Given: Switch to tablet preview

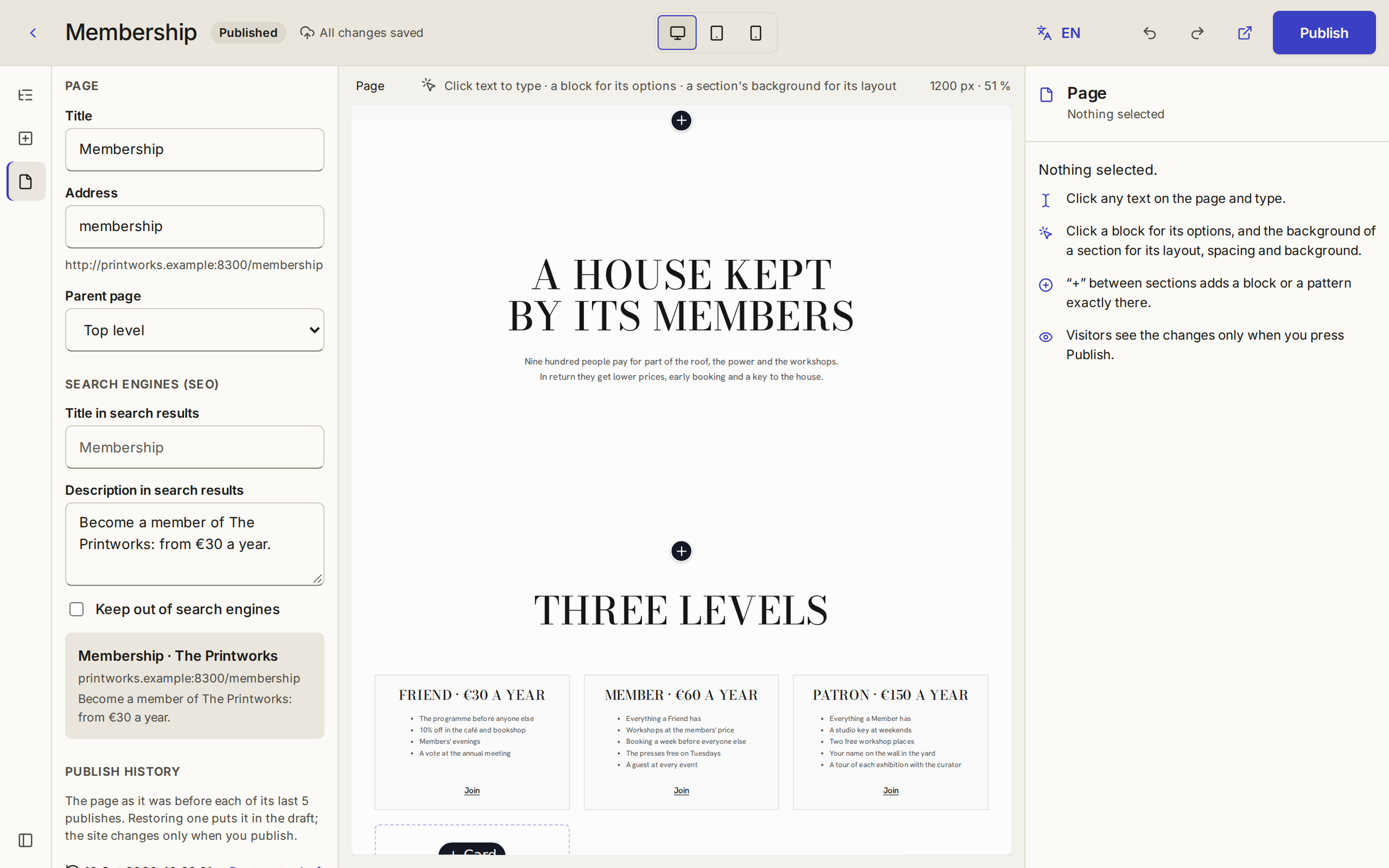Looking at the screenshot, I should [x=716, y=33].
